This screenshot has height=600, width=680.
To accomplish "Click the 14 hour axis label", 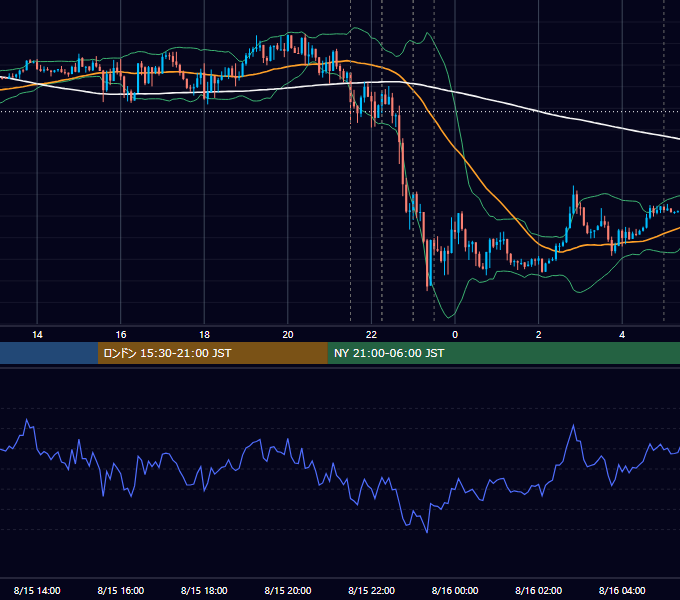I will click(x=37, y=335).
